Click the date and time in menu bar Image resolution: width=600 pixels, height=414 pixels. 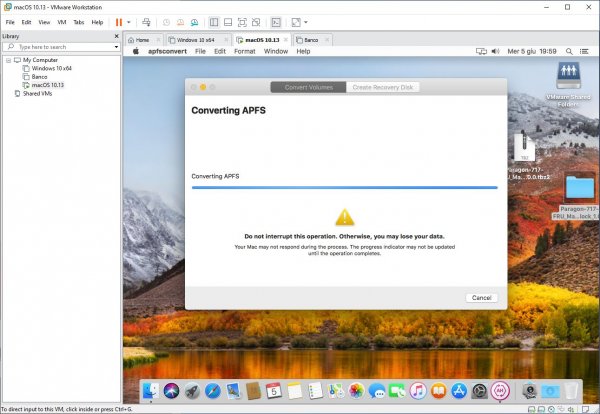pos(532,51)
